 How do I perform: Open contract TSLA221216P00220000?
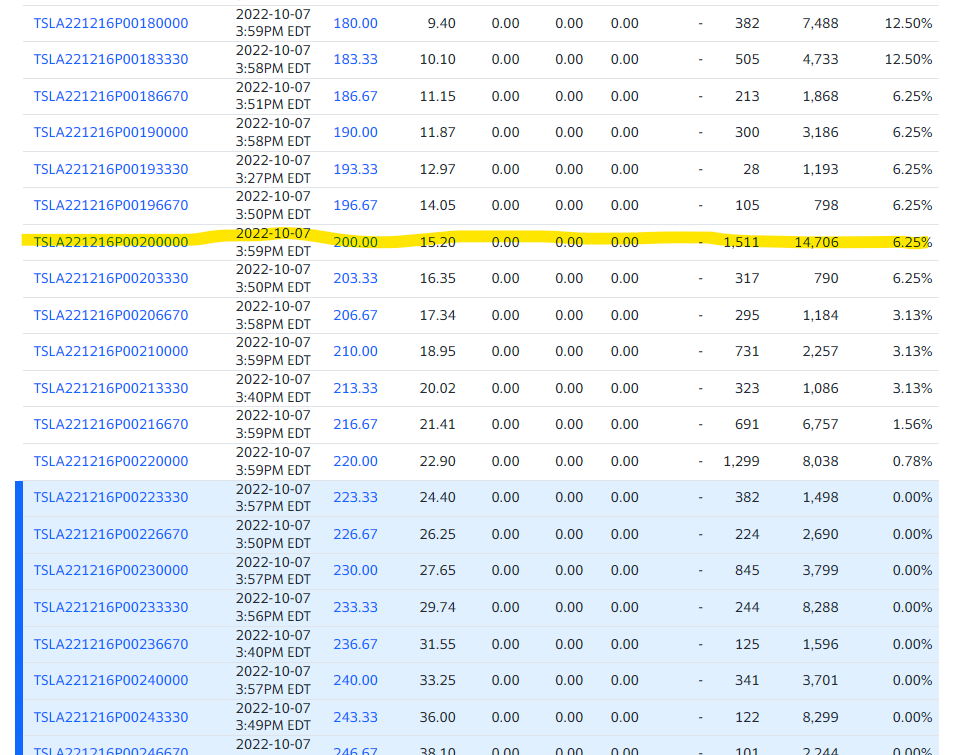coord(111,461)
